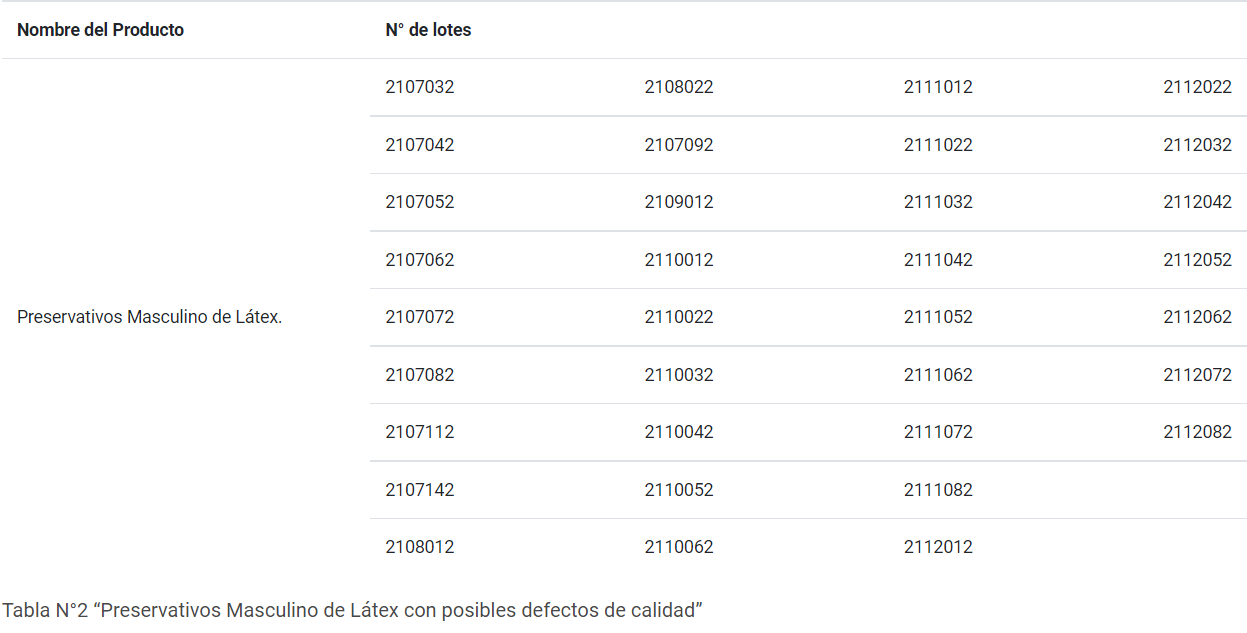
Task: Click lot number 2112072
Action: pyautogui.click(x=1197, y=375)
